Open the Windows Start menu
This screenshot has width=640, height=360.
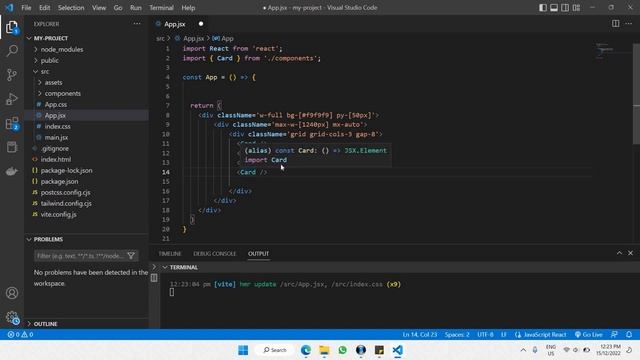point(243,350)
